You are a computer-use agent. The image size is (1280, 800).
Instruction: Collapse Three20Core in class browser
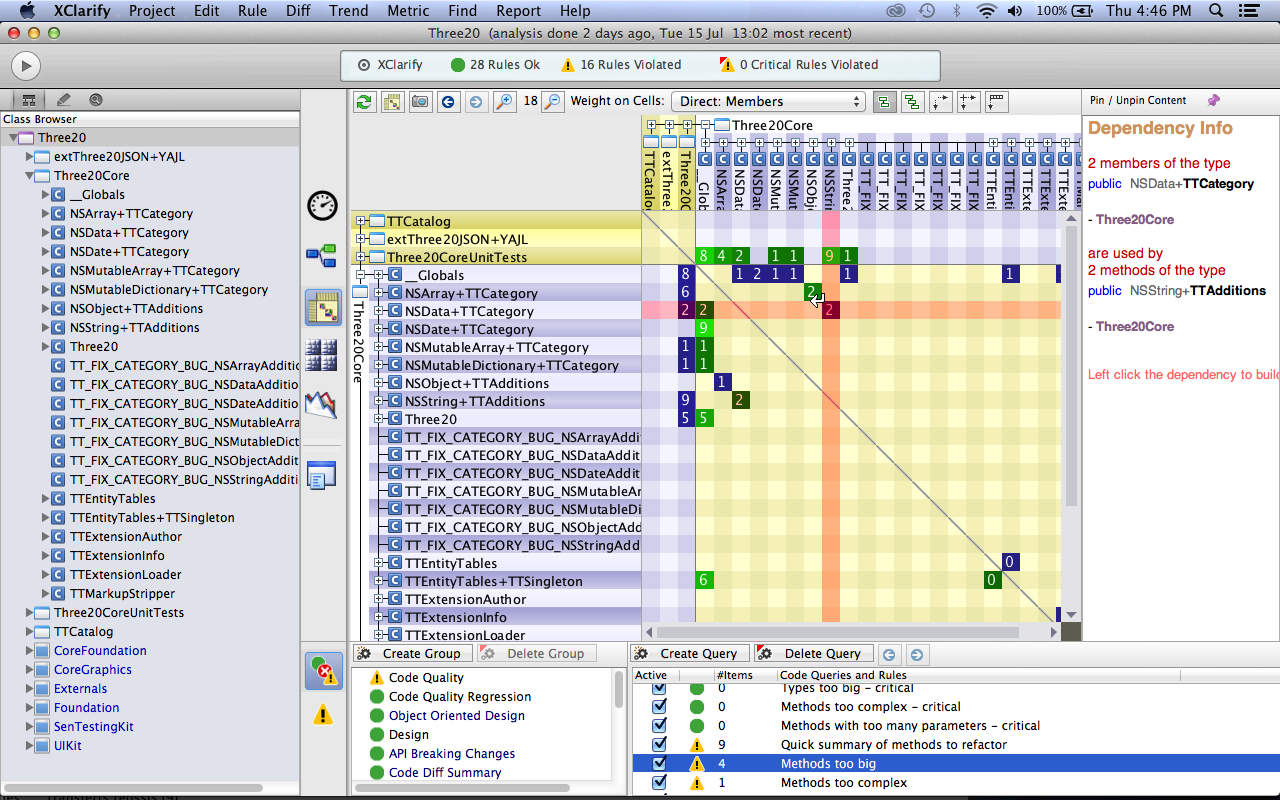pos(30,176)
